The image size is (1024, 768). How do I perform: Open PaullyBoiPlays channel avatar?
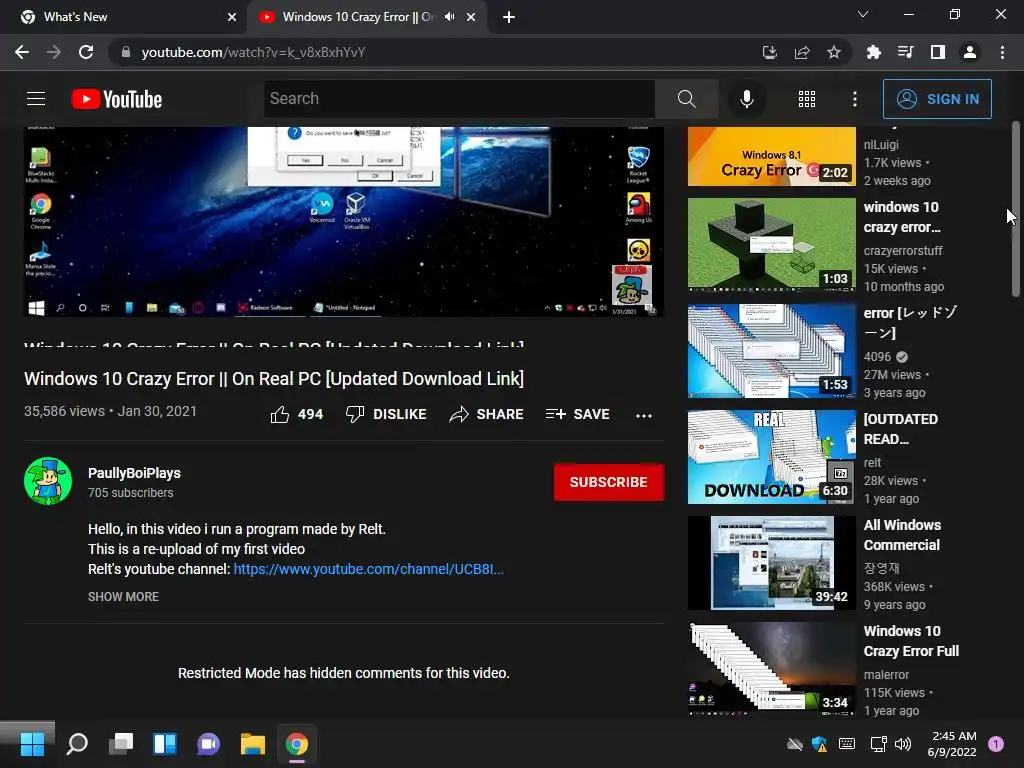point(48,481)
